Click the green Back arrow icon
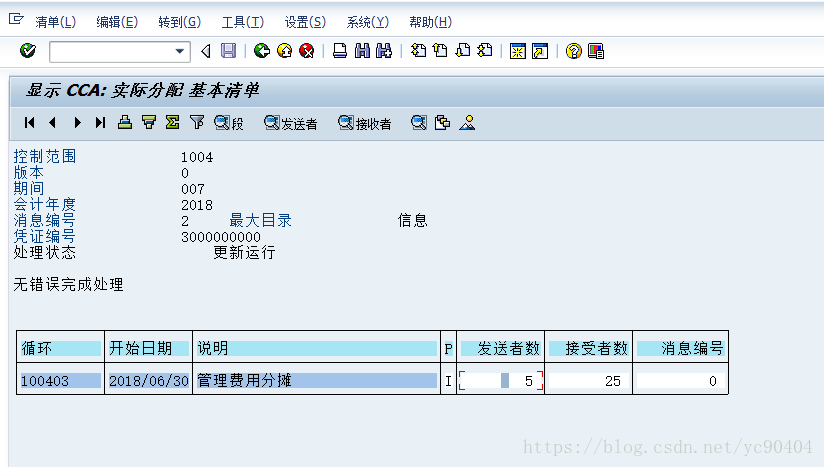 262,51
